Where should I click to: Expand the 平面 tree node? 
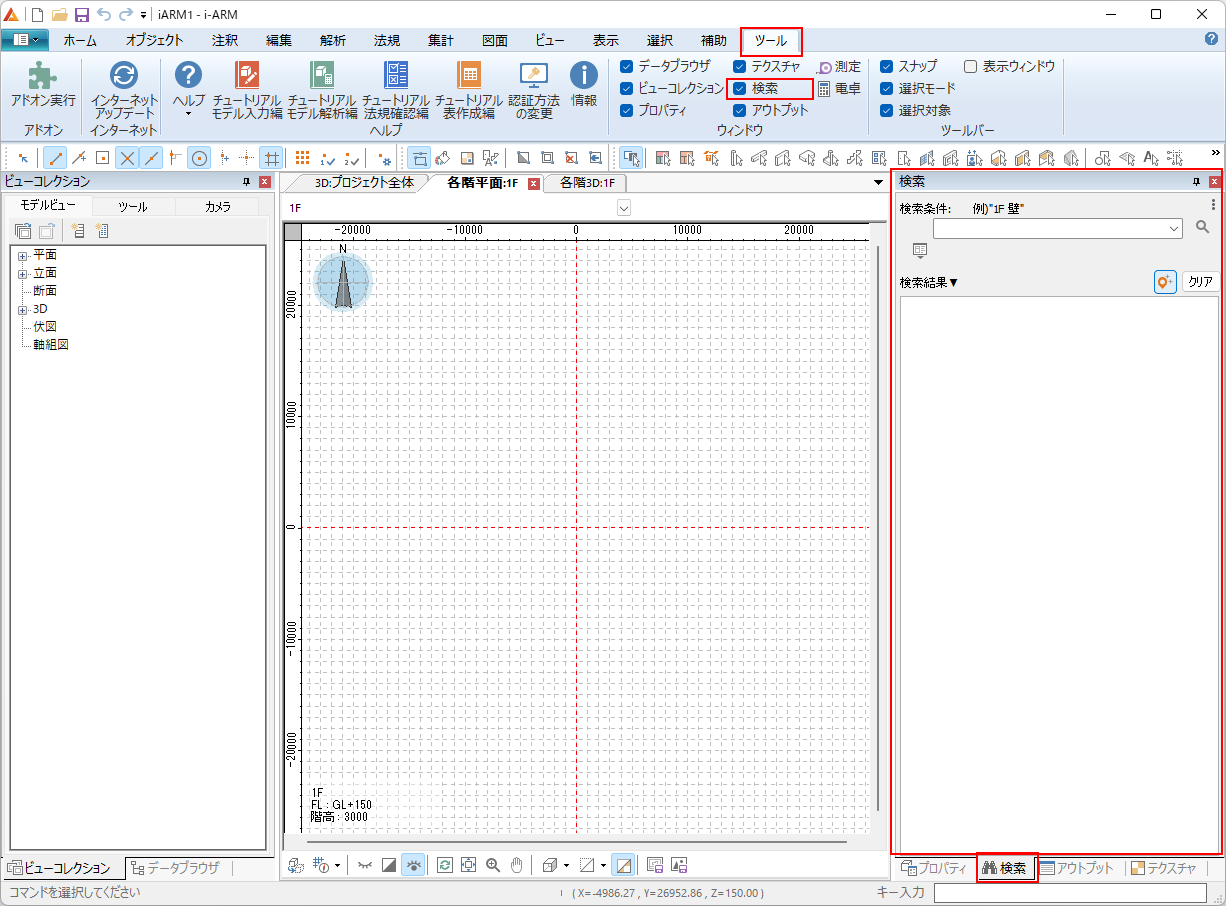(x=21, y=255)
